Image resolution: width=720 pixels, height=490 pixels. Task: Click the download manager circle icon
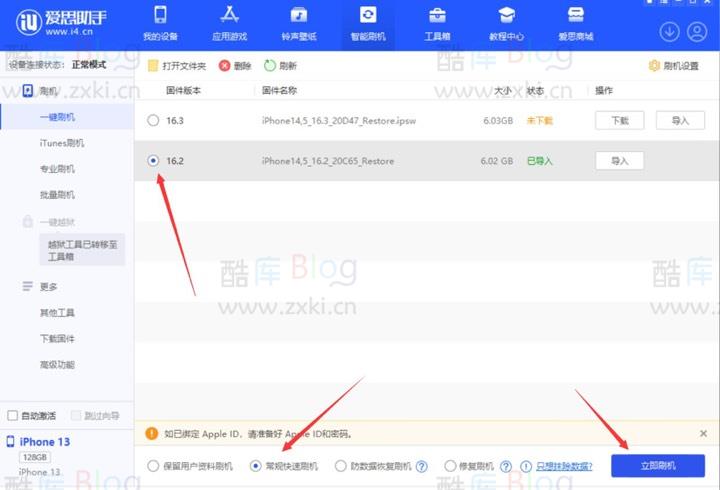coord(669,32)
